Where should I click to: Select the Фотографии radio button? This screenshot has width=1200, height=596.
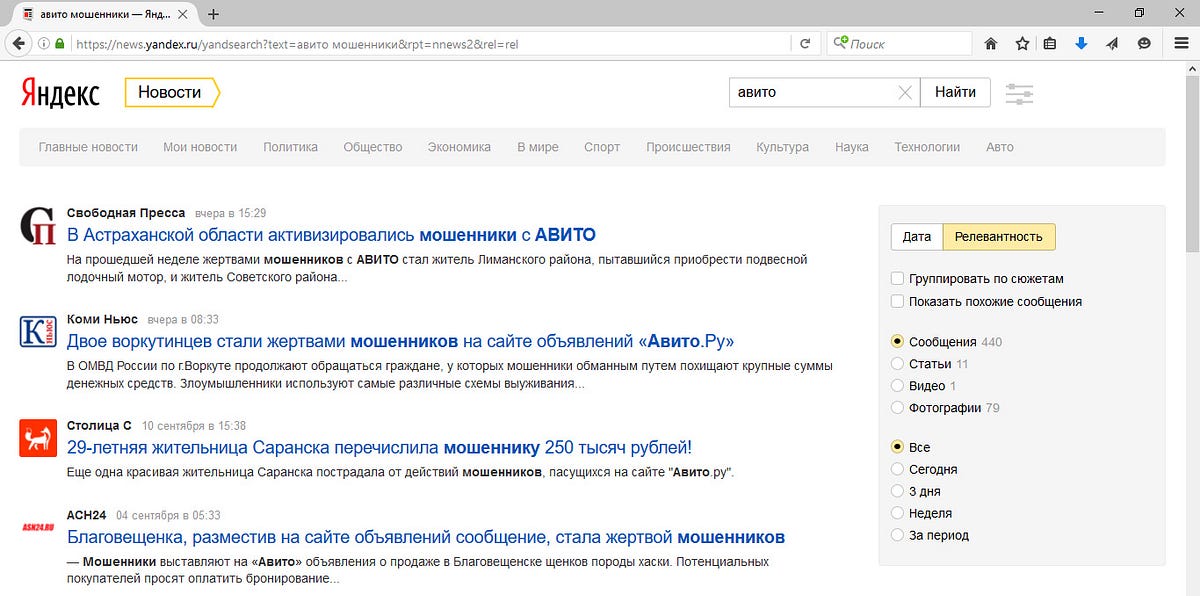(895, 407)
